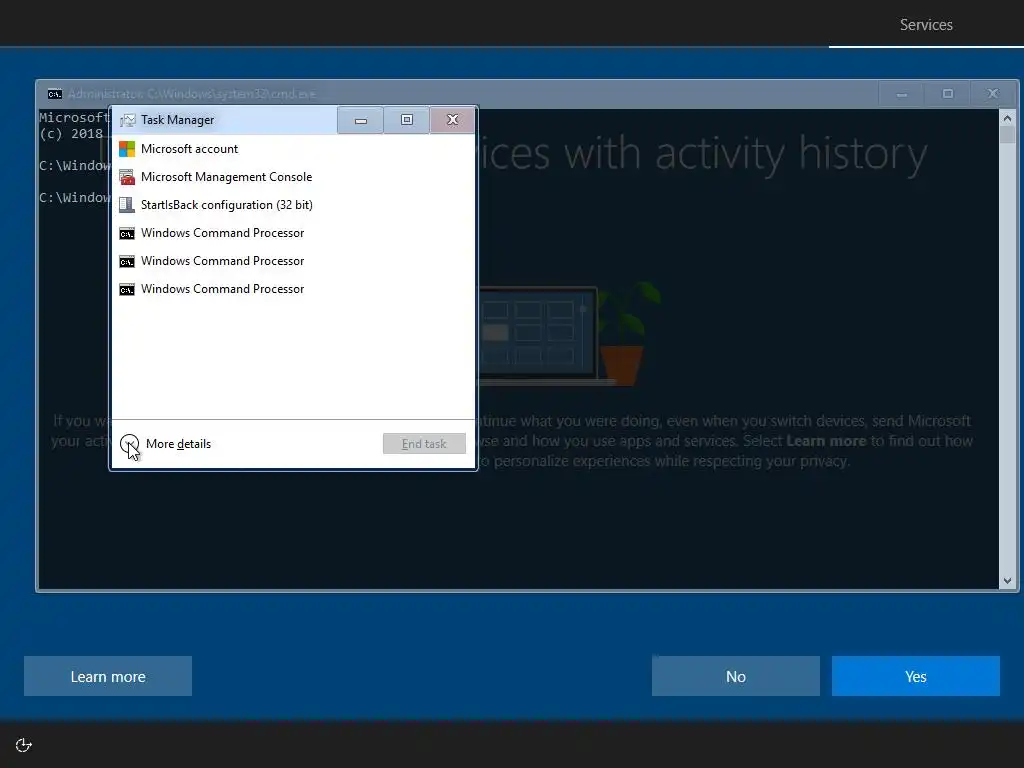Click the More details text label
The height and width of the screenshot is (768, 1024).
tap(178, 443)
